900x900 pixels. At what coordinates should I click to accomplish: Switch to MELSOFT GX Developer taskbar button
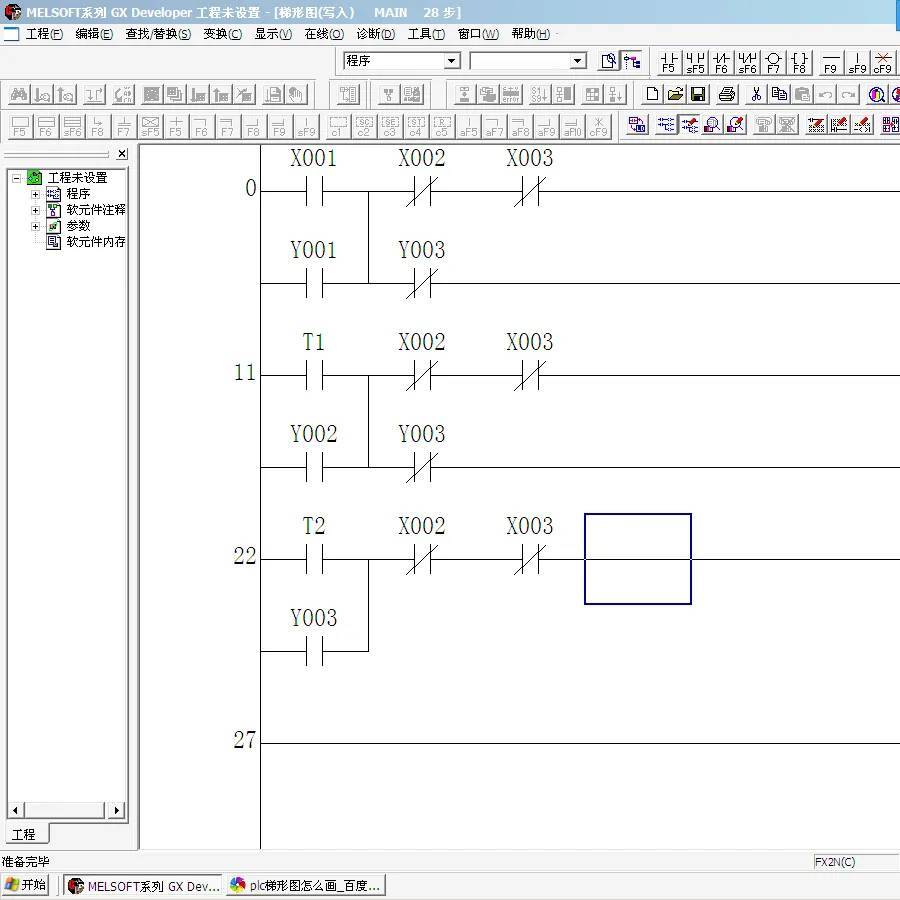143,886
